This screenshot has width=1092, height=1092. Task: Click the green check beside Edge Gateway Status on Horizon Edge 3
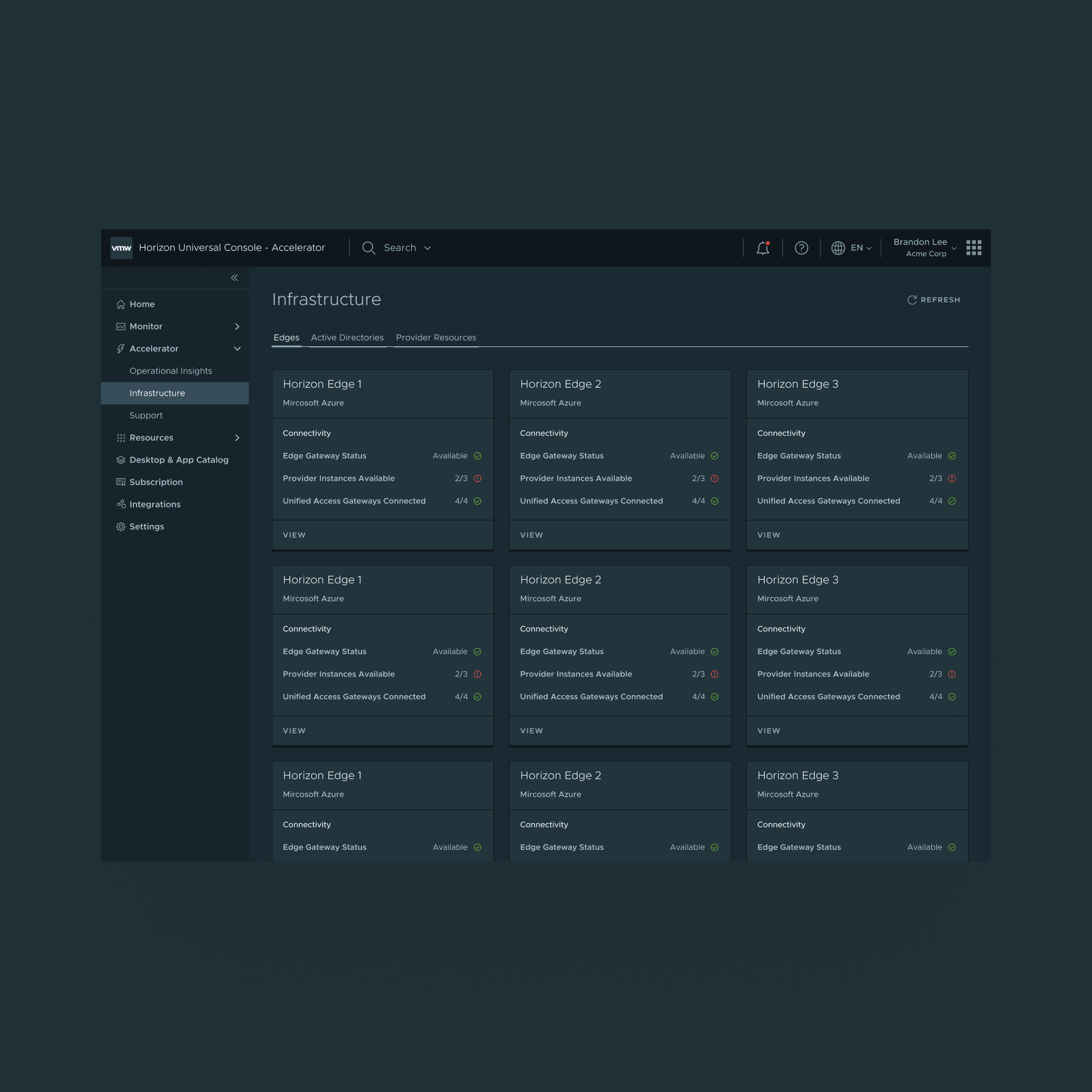point(951,456)
